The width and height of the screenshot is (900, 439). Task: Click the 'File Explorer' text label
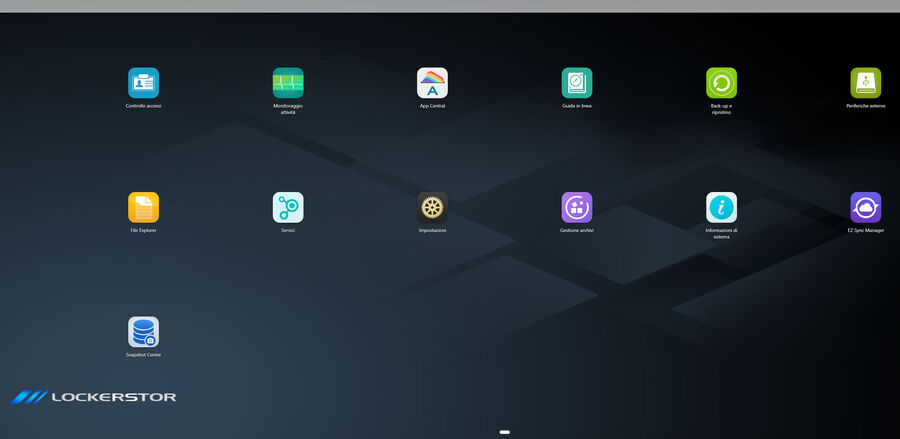click(143, 230)
